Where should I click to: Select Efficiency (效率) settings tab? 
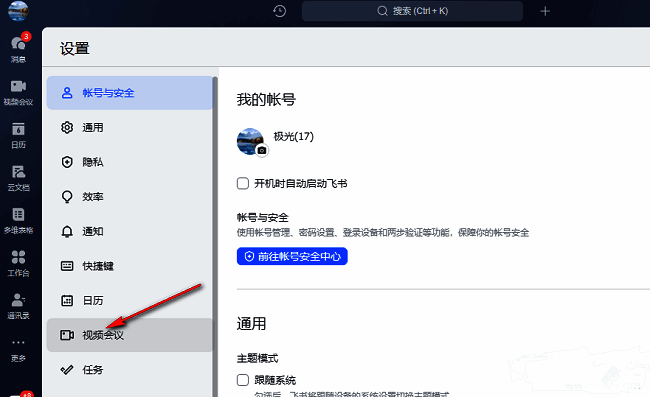[x=130, y=197]
